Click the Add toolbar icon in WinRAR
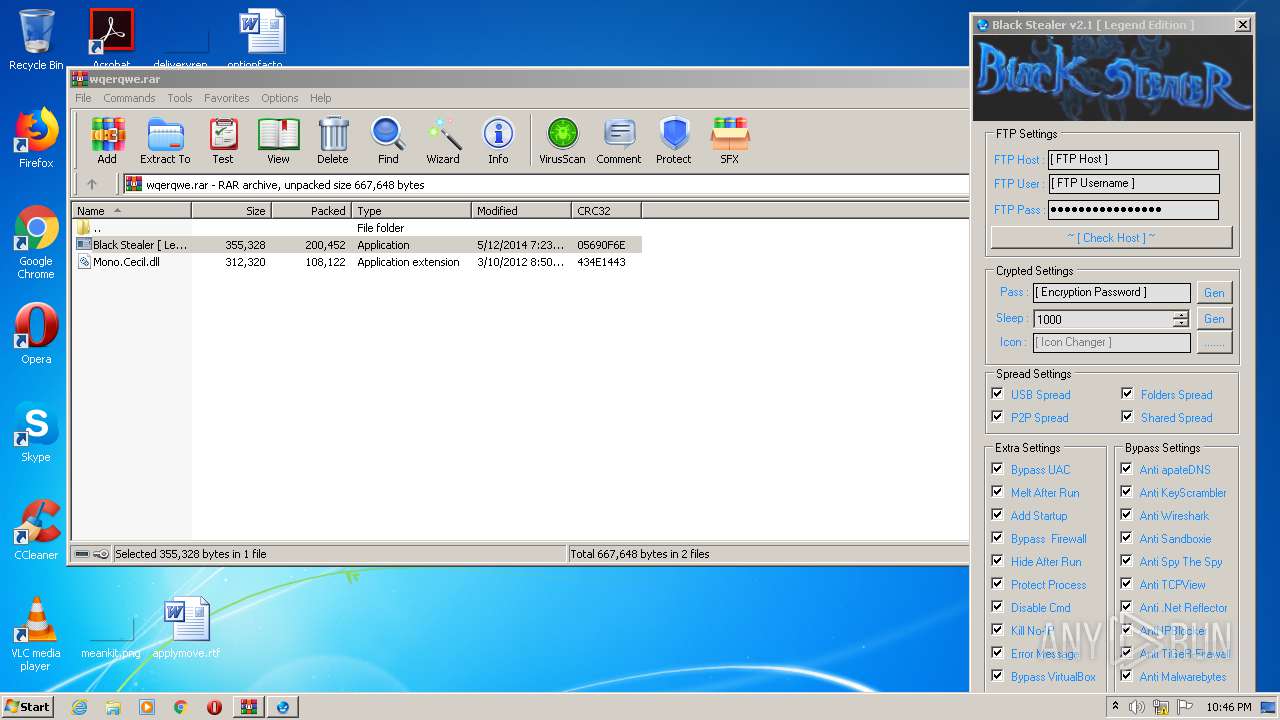 tap(107, 140)
